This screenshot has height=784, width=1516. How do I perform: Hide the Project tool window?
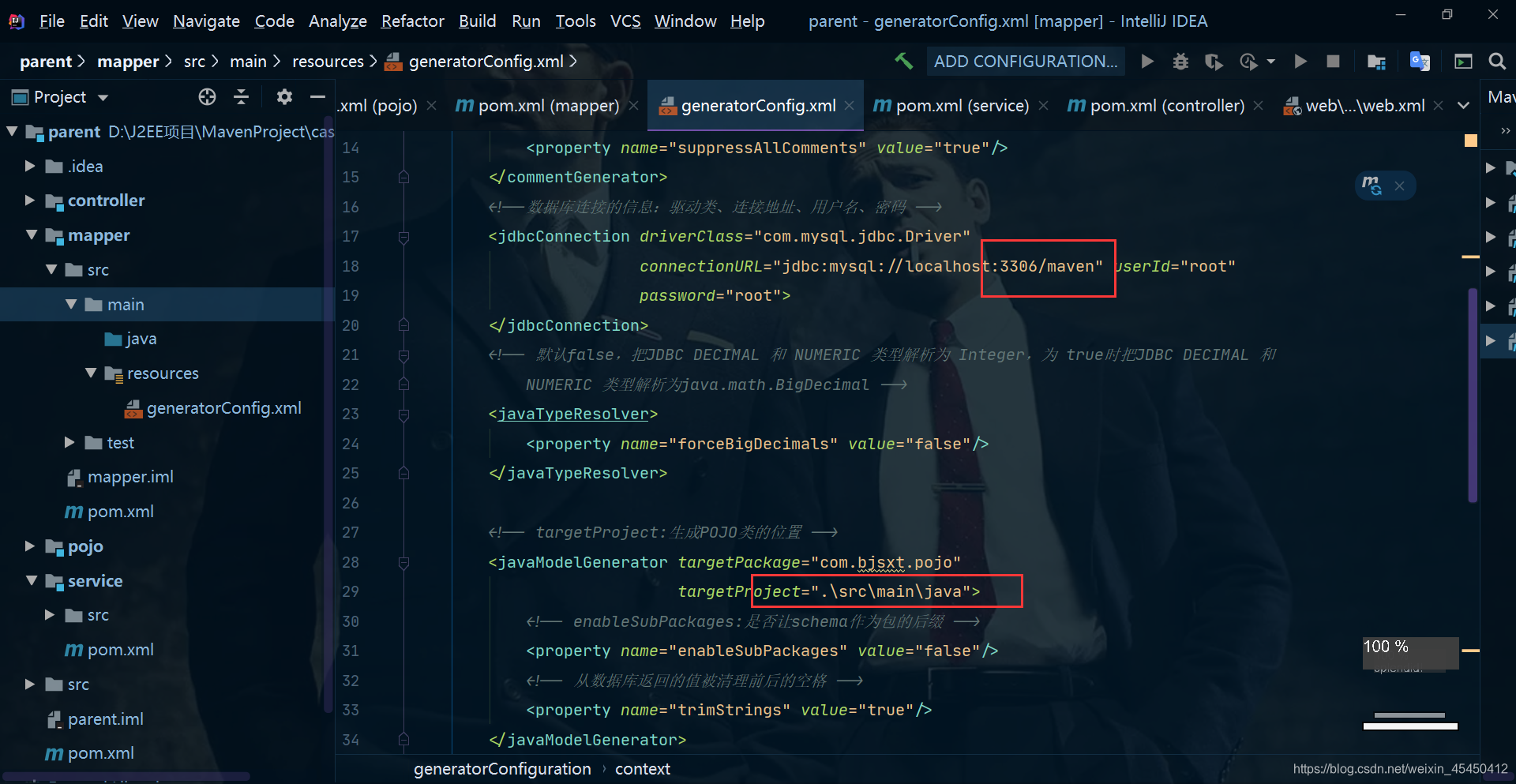pos(317,96)
